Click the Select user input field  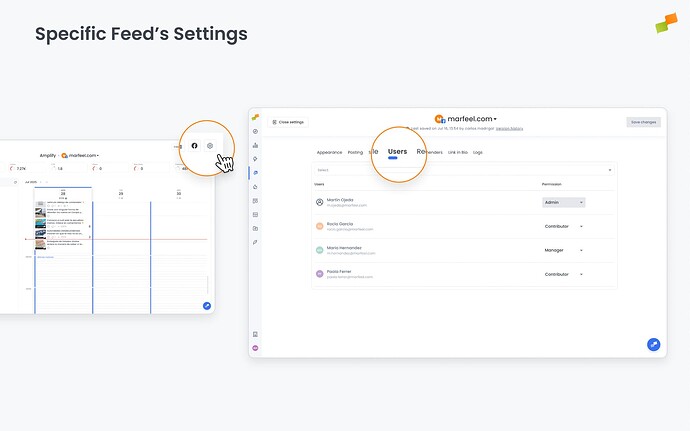[464, 170]
